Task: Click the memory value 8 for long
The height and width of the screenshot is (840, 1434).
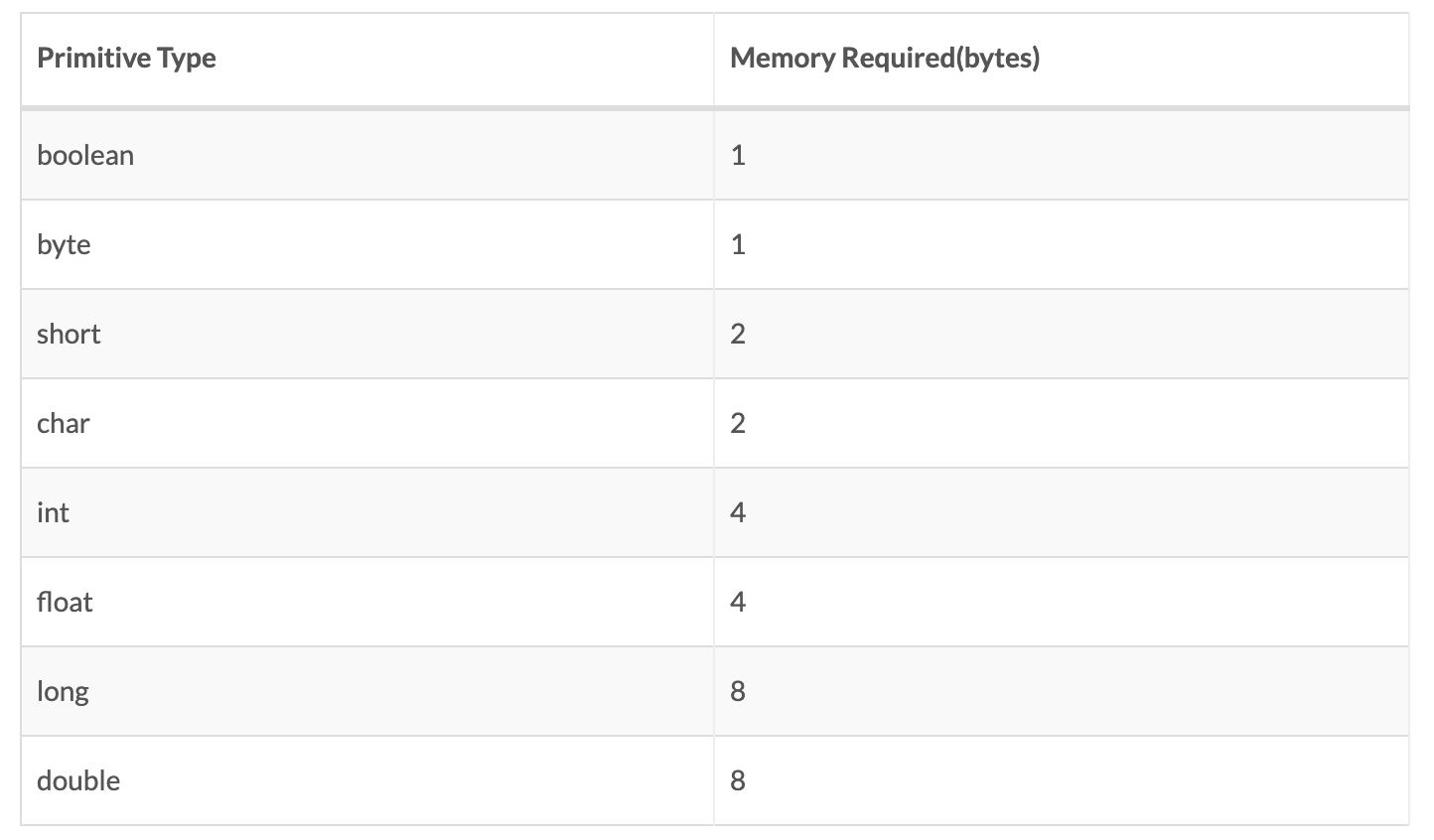Action: pyautogui.click(x=738, y=692)
